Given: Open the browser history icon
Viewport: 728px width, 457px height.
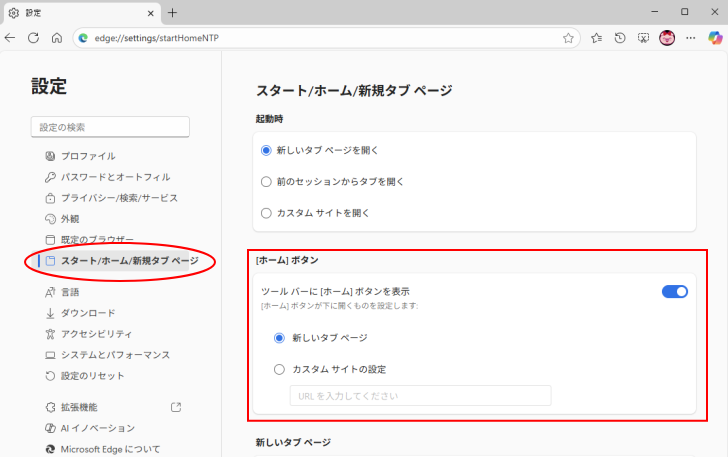Looking at the screenshot, I should (x=620, y=38).
